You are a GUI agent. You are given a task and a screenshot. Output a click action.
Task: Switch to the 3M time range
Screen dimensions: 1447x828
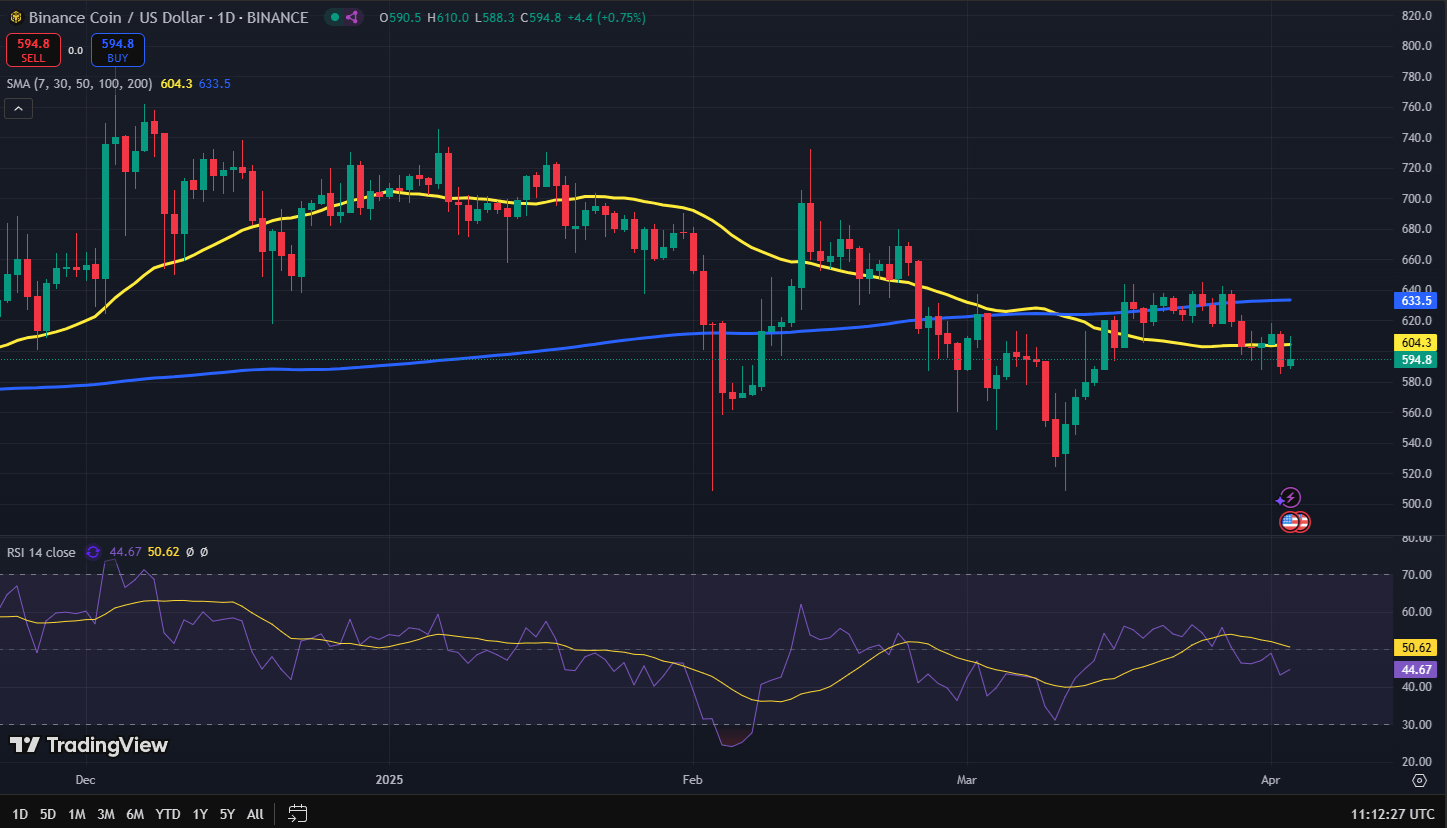(x=106, y=814)
